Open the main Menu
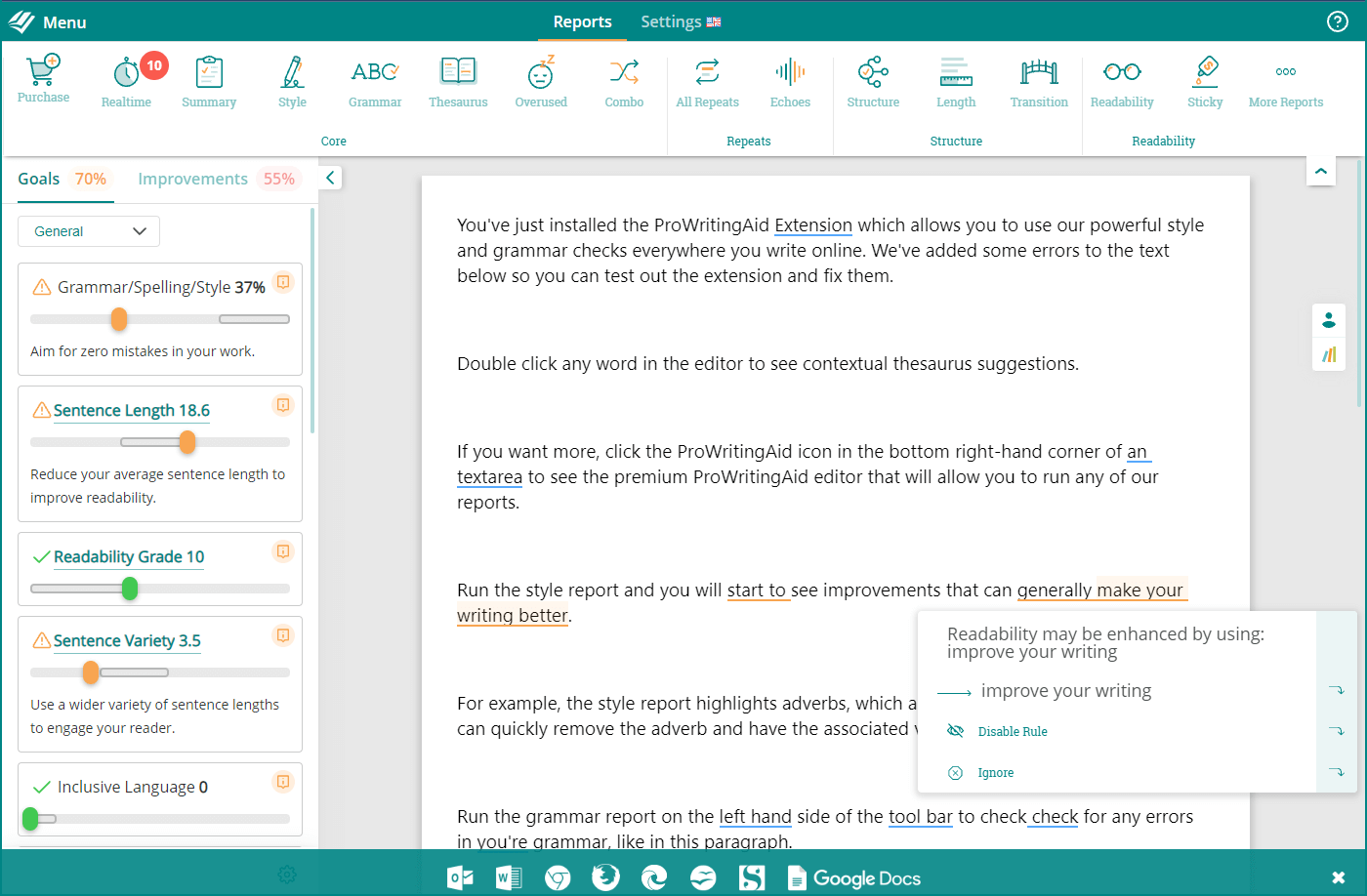Screen dimensions: 1367x896 point(48,21)
